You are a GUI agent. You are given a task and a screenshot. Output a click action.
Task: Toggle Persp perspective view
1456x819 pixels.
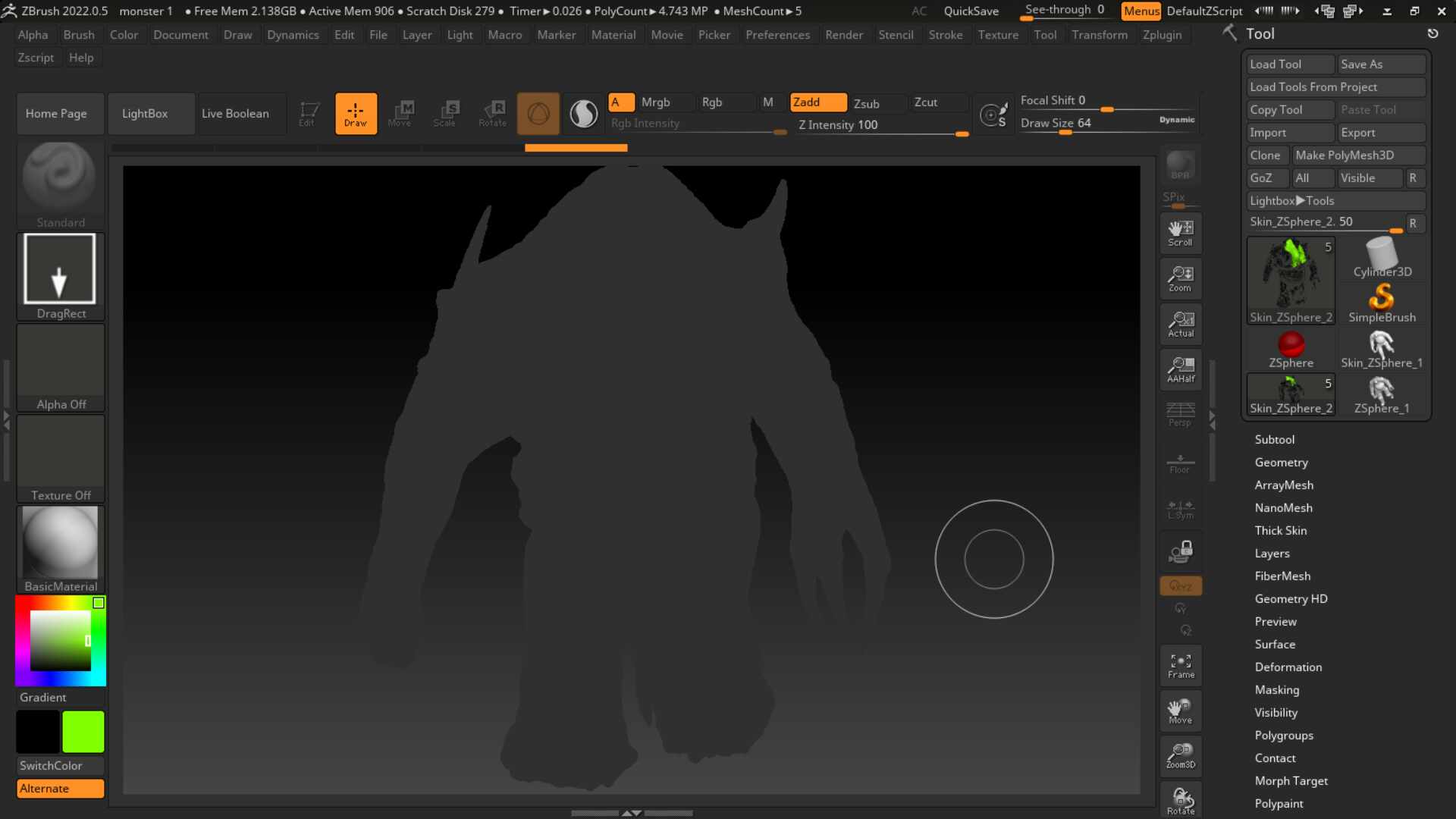click(1181, 415)
